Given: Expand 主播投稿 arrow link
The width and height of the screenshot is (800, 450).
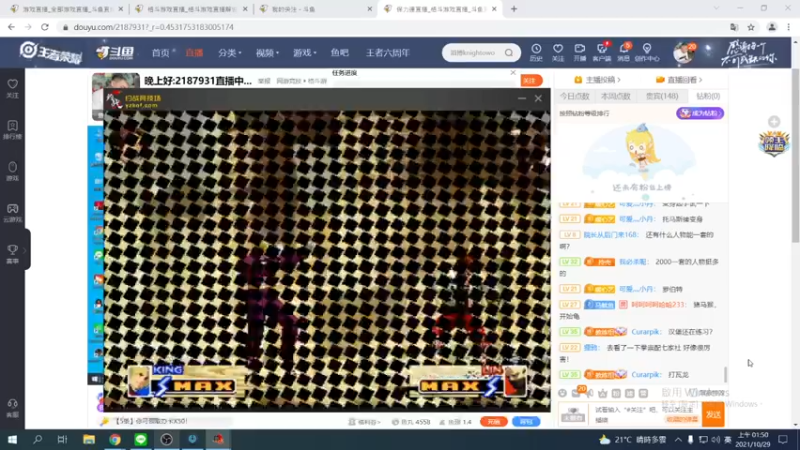Looking at the screenshot, I should (x=597, y=80).
